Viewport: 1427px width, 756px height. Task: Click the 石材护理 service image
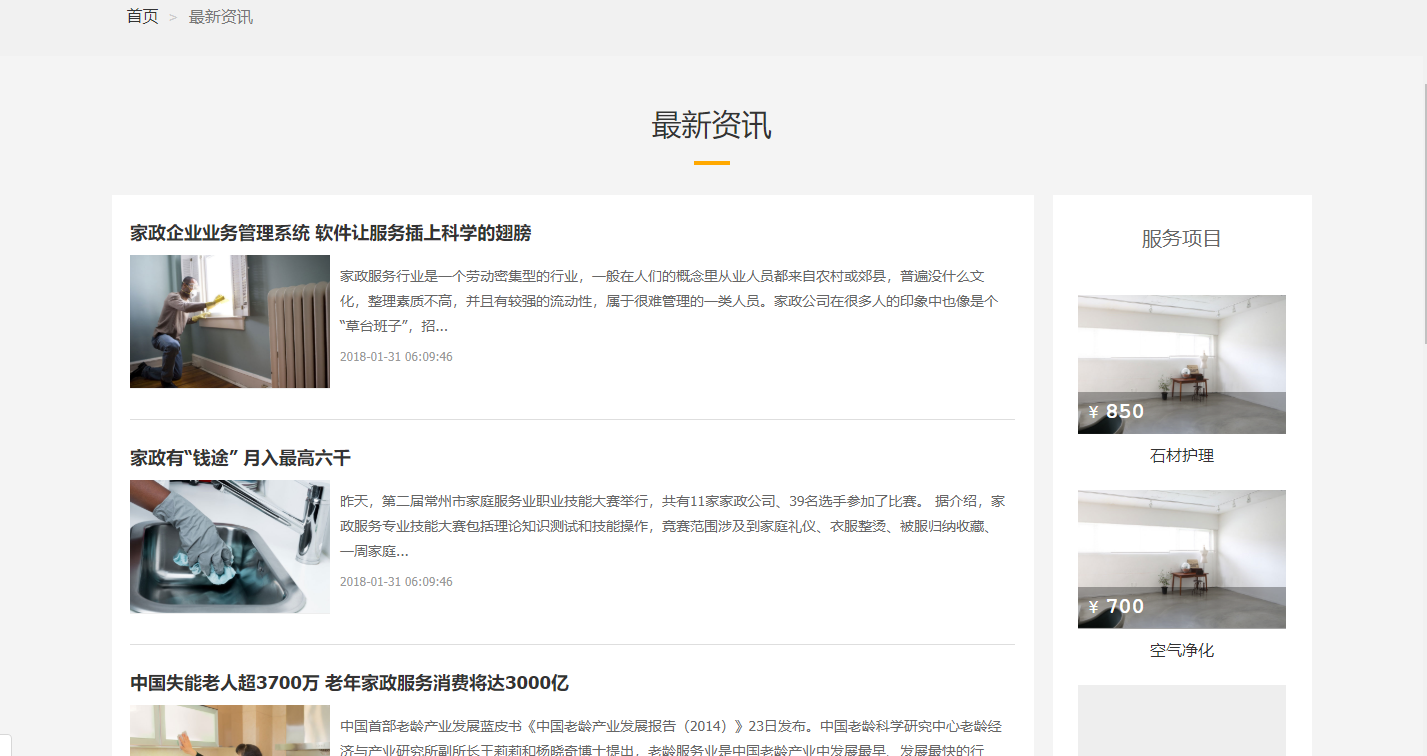click(1181, 342)
